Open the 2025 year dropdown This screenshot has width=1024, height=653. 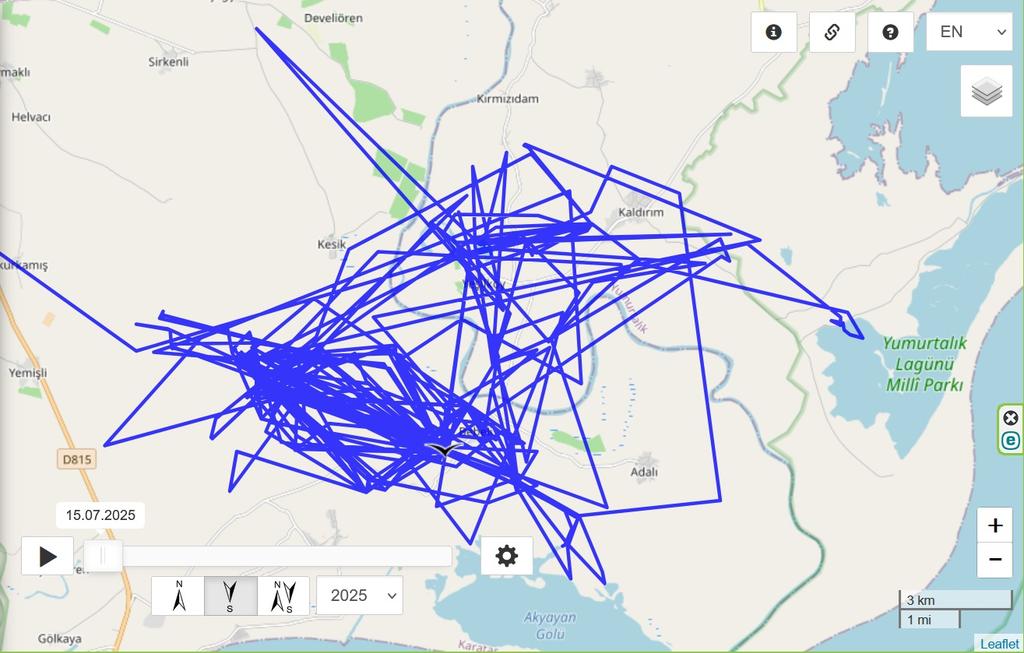[x=360, y=596]
